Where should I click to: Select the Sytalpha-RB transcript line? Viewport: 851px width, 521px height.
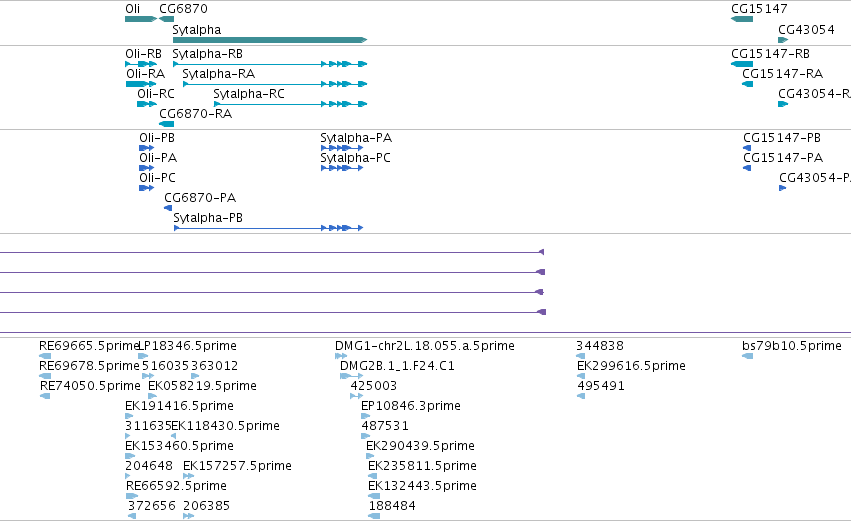tap(270, 64)
